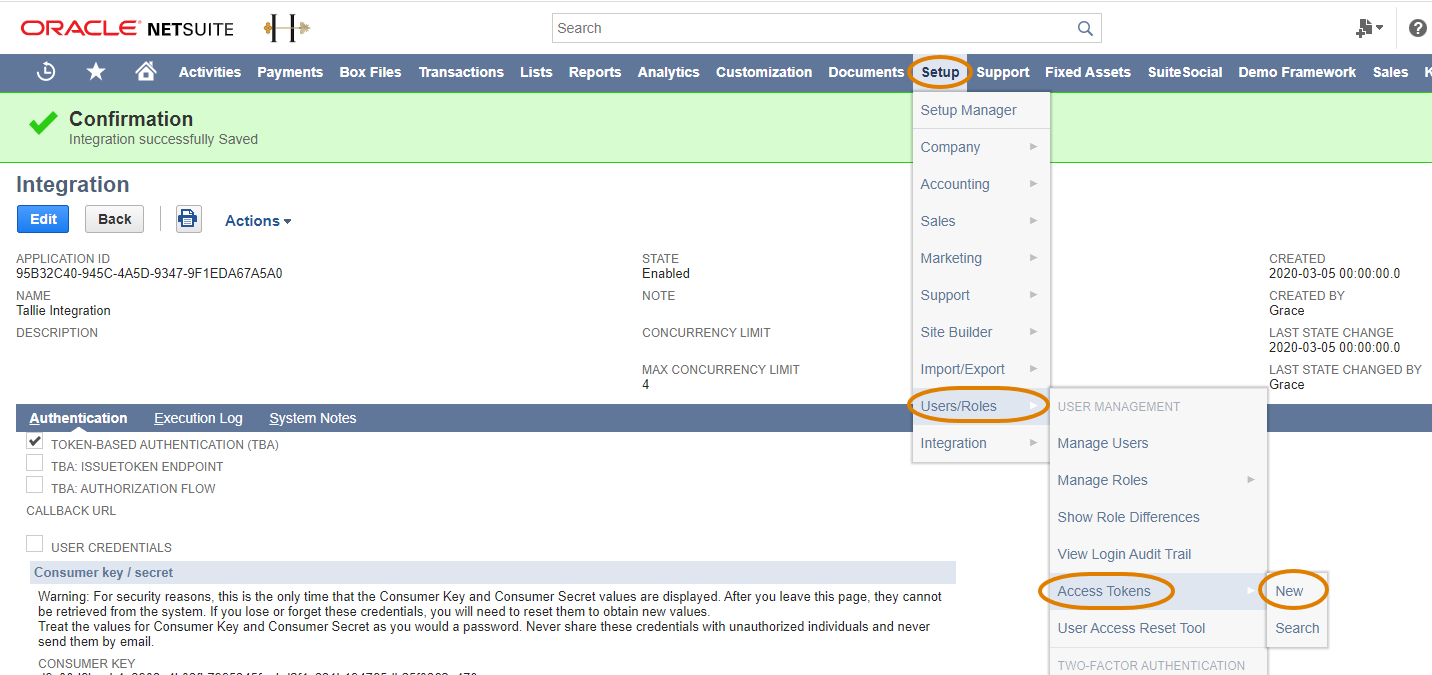Viewport: 1432px width, 675px height.
Task: Expand the Integration submenu
Action: (981, 443)
